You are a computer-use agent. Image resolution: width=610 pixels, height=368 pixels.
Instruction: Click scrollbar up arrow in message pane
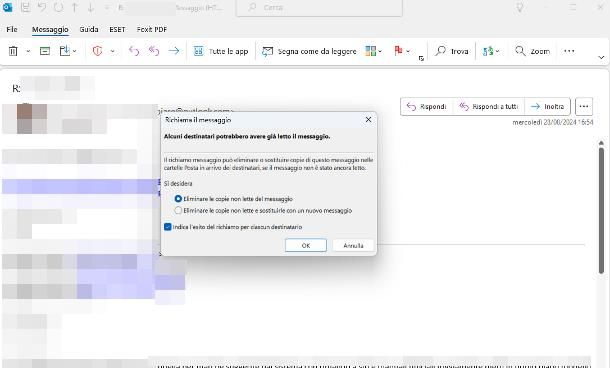click(601, 143)
